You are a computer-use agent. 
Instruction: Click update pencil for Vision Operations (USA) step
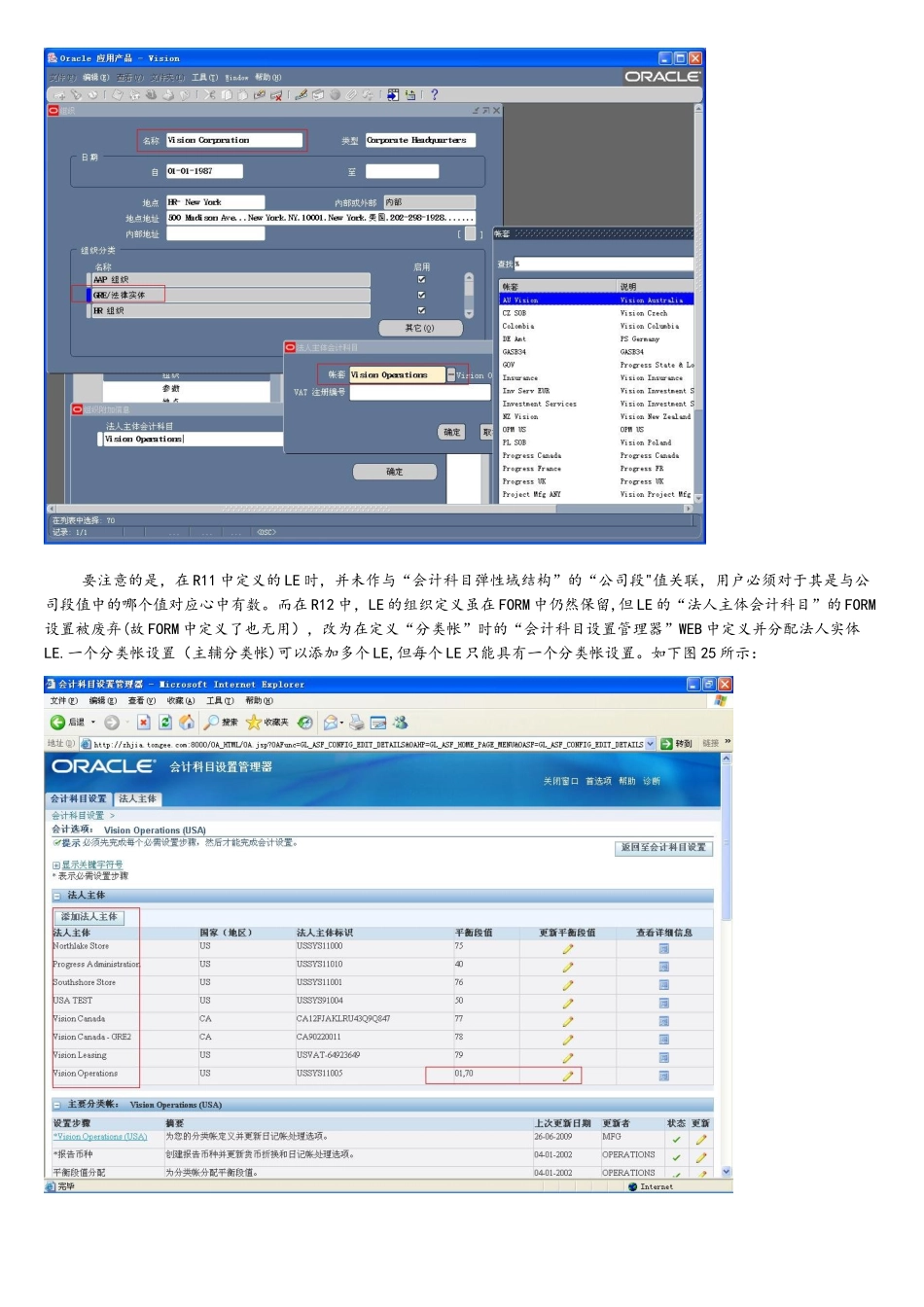tap(700, 1139)
